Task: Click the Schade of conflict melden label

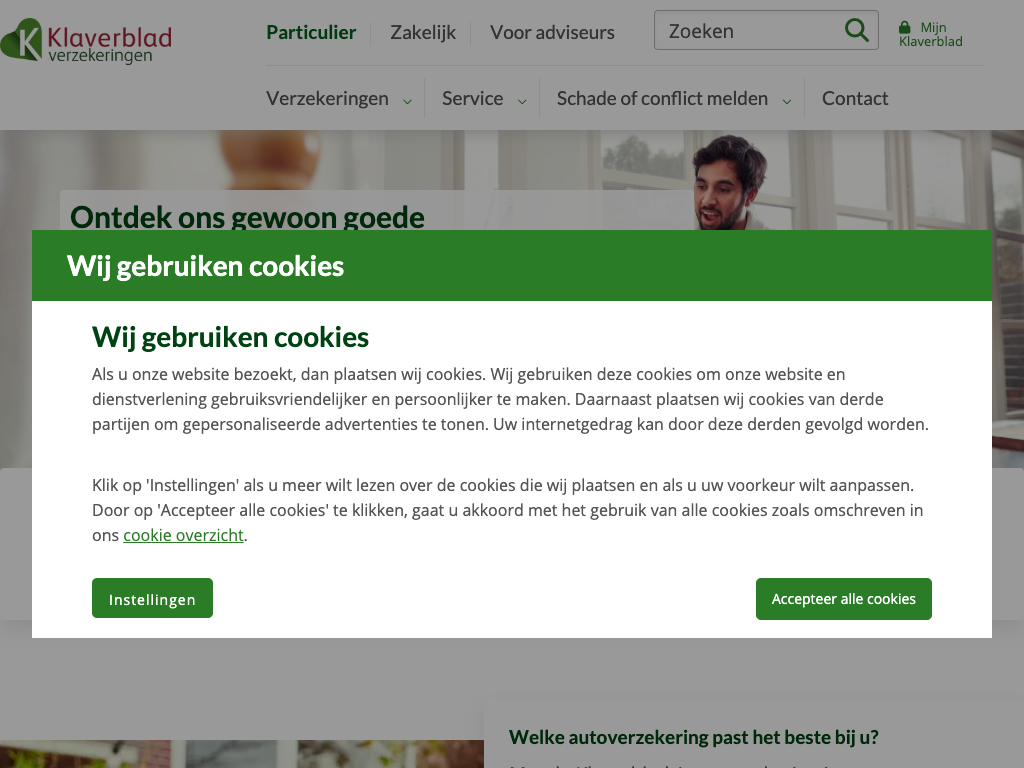Action: coord(662,99)
